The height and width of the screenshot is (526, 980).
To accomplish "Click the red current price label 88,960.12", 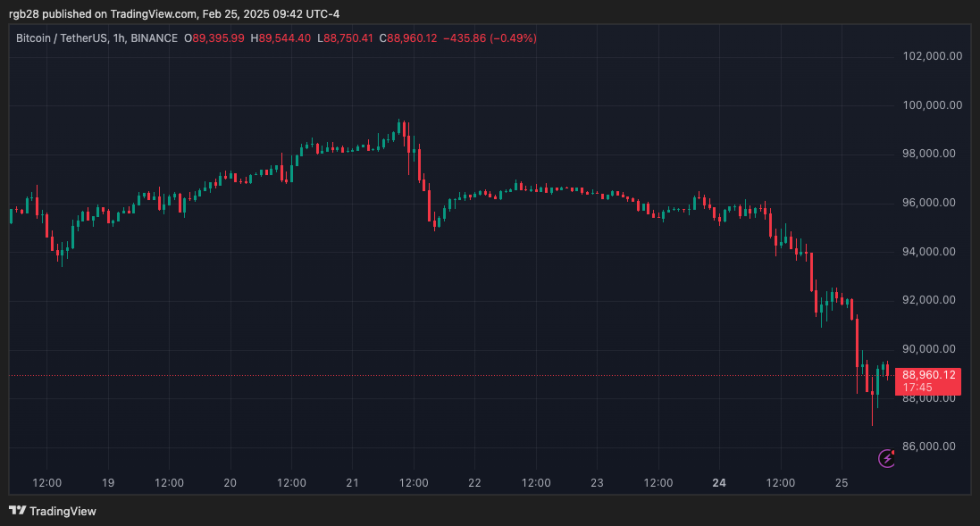I will [929, 375].
